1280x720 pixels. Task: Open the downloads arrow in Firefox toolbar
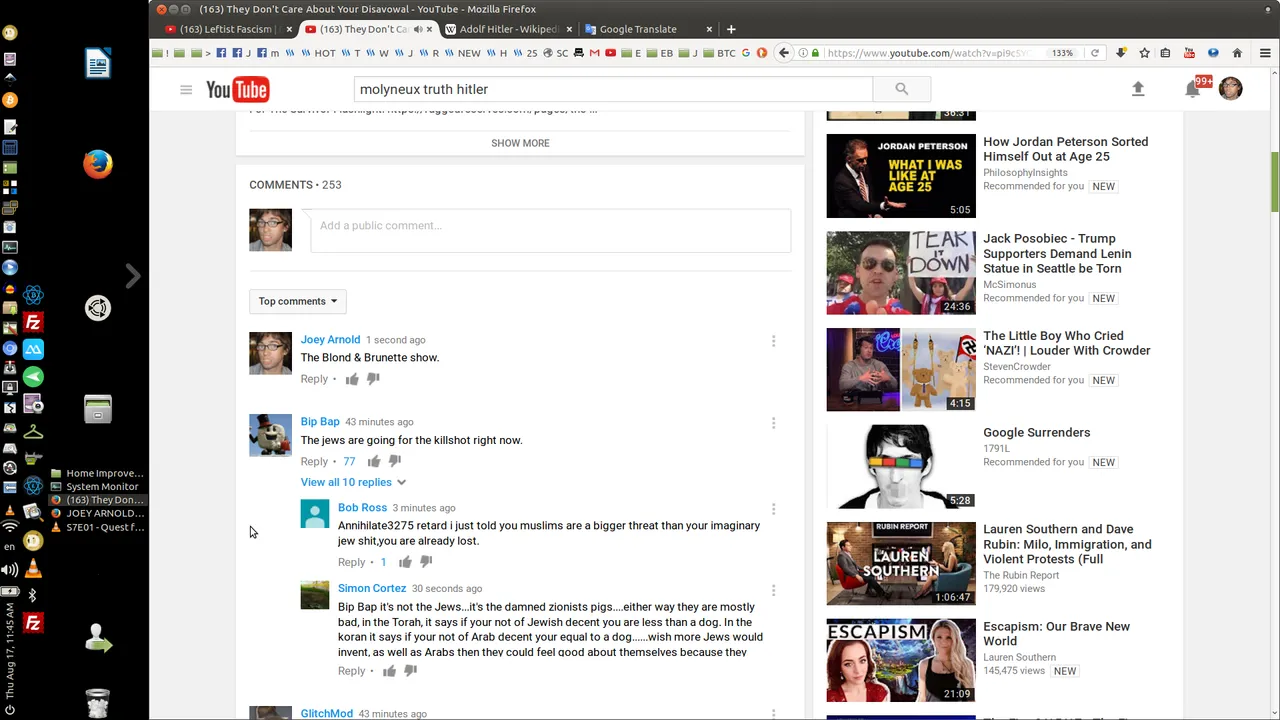coord(1121,53)
